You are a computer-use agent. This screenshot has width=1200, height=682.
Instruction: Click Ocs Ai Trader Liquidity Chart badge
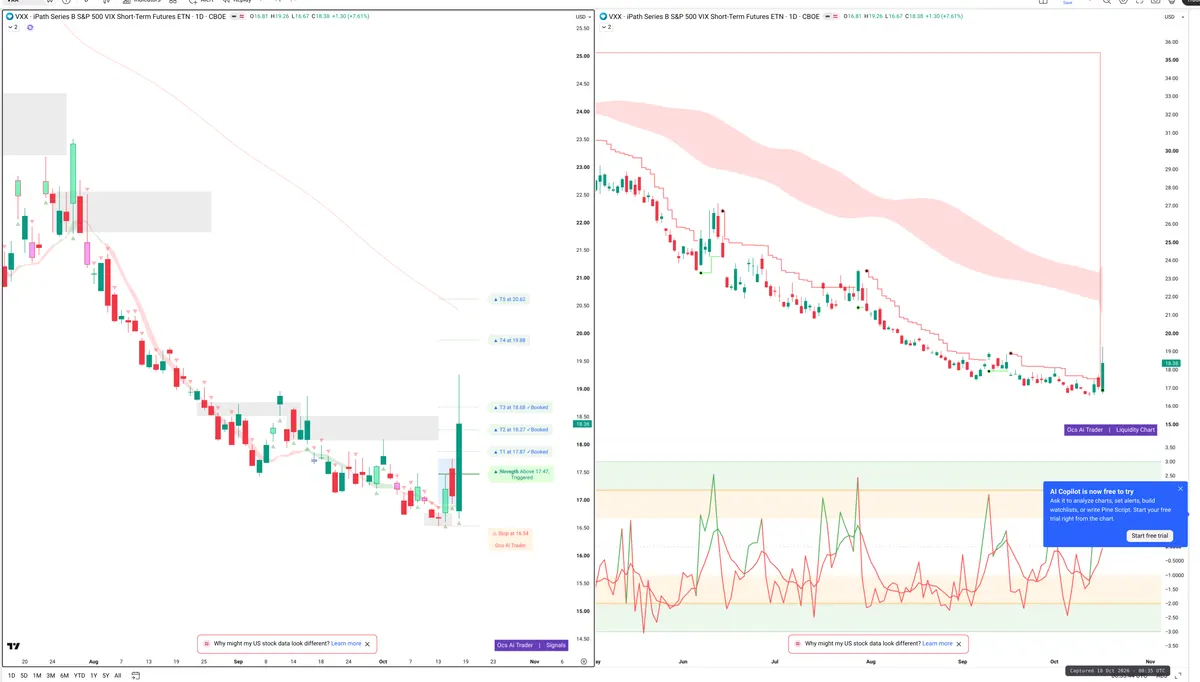(x=1111, y=430)
